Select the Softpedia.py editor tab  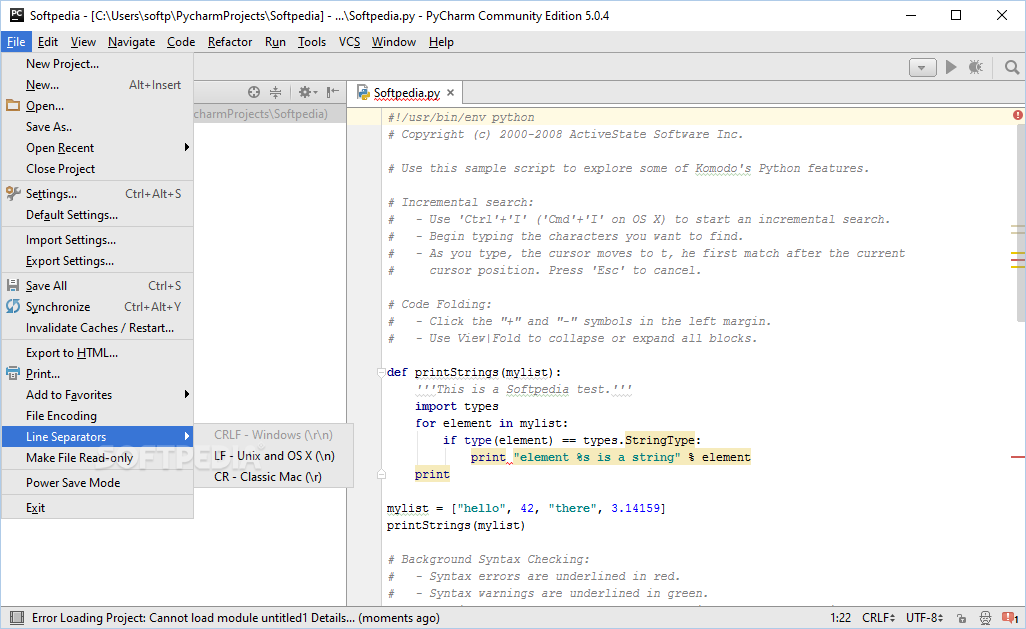tap(406, 93)
